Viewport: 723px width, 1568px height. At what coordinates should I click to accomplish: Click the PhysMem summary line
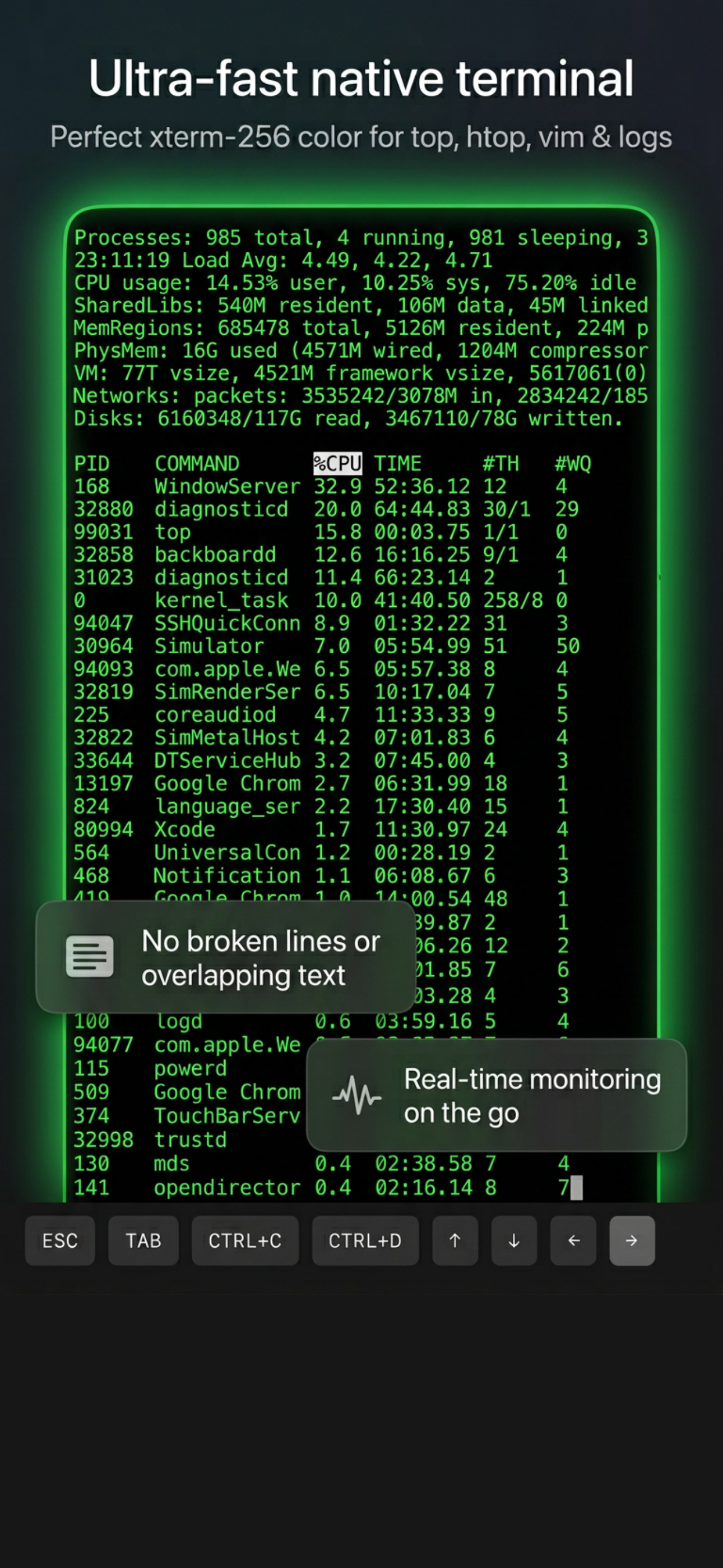tap(361, 351)
